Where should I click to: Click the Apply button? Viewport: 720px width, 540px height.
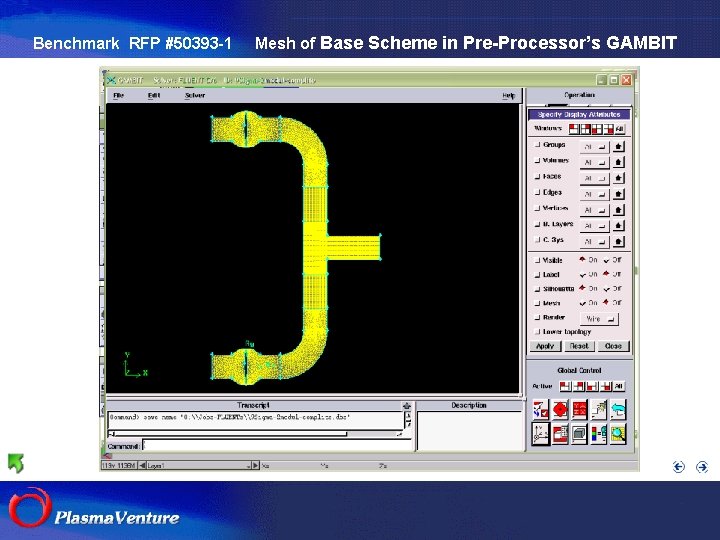click(545, 346)
